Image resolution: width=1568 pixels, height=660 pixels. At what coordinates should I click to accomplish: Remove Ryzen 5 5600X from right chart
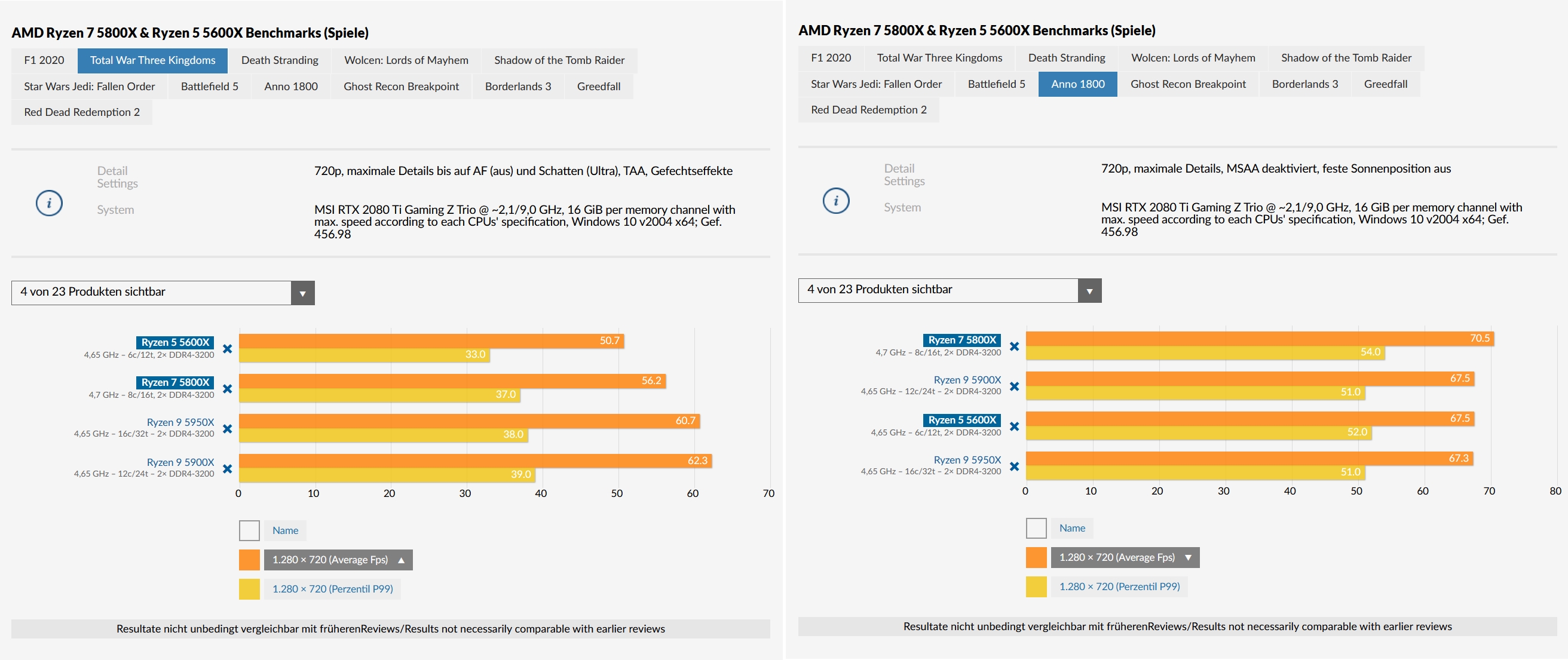point(1014,426)
